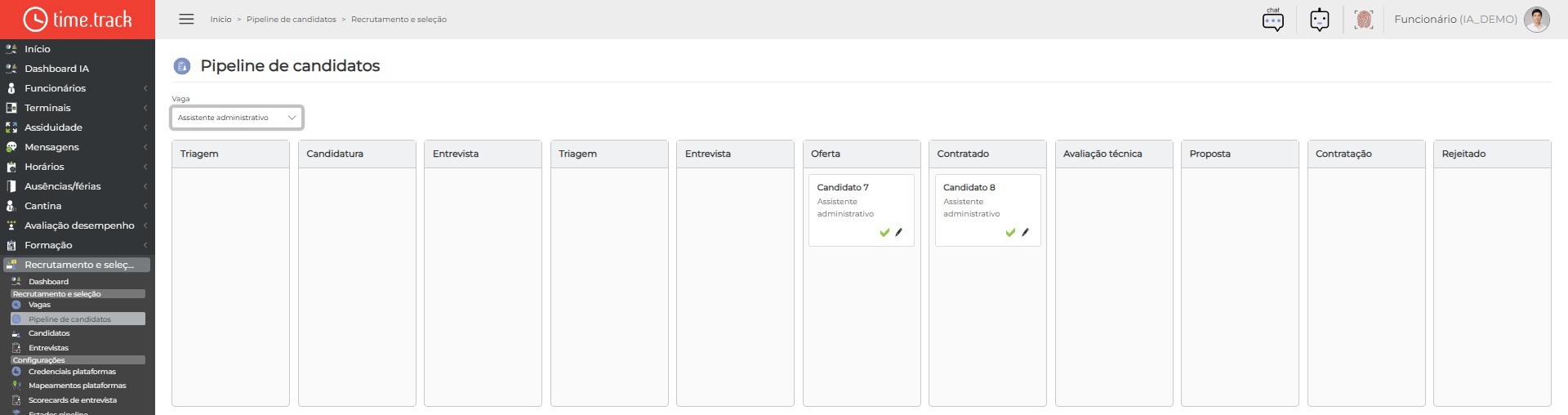Click the pencil edit icon on Candidato 7
Image resolution: width=1568 pixels, height=415 pixels.
coord(899,233)
